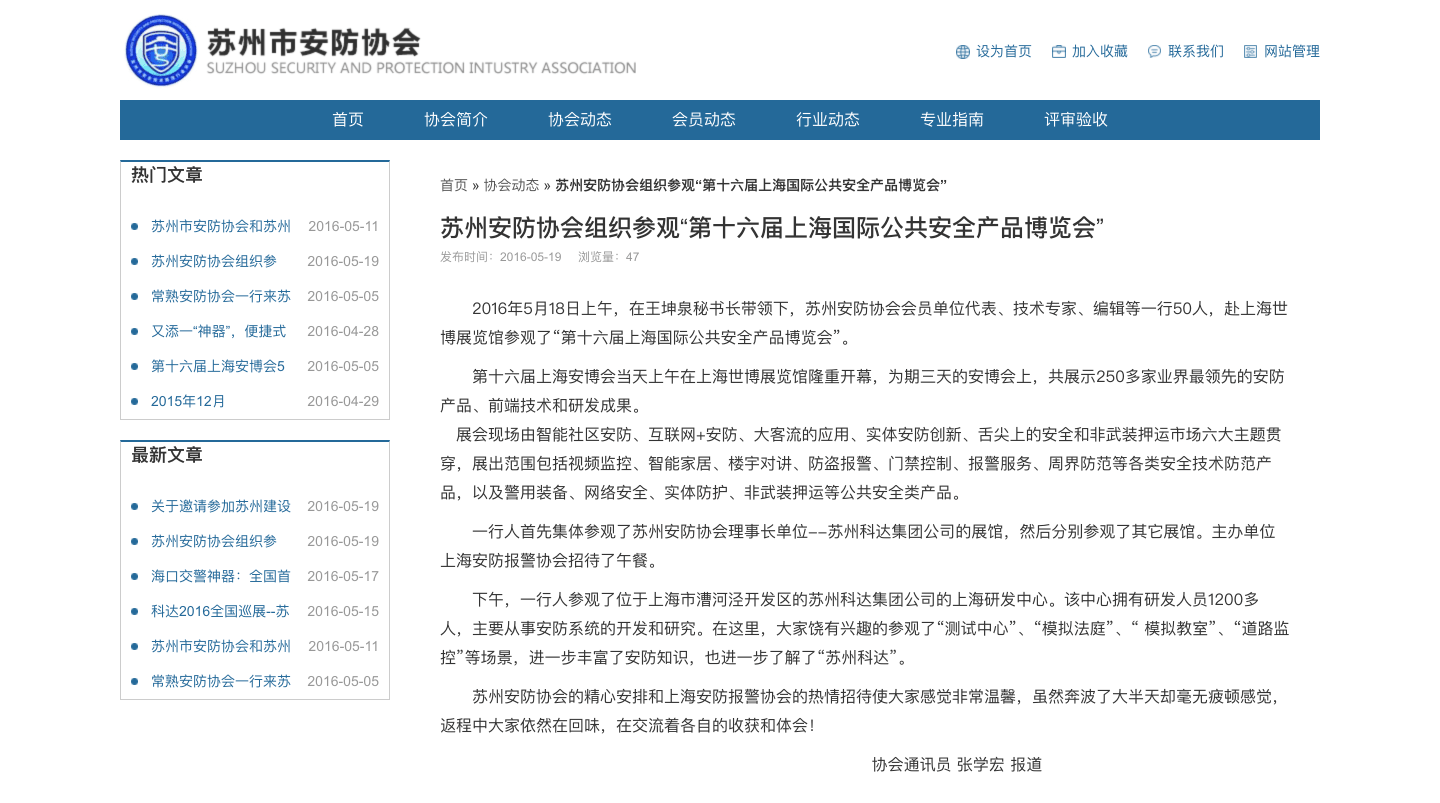
Task: Click the 首页 breadcrumb link
Action: tap(454, 185)
